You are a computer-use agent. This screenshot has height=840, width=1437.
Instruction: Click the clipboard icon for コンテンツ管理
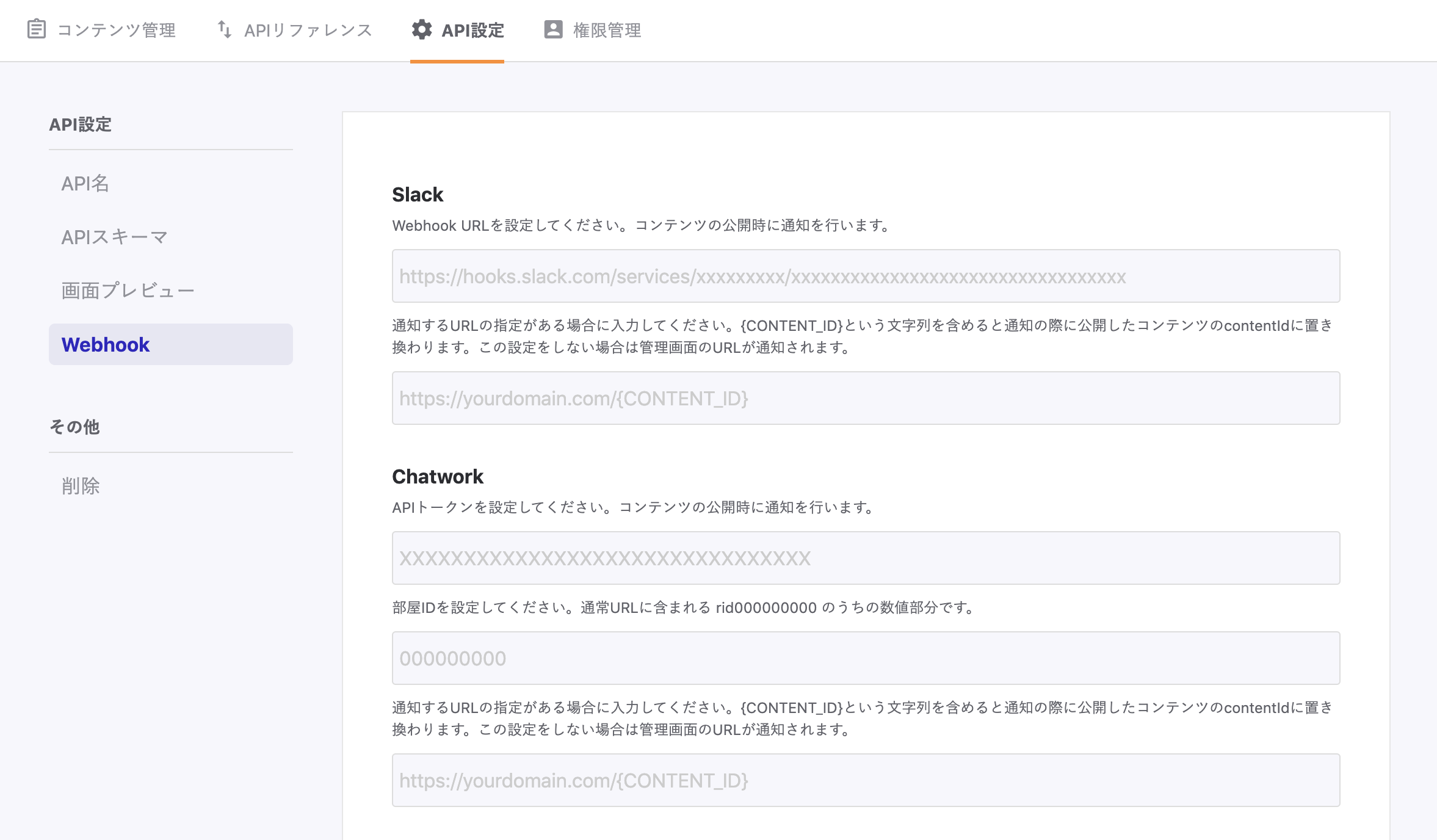(37, 29)
